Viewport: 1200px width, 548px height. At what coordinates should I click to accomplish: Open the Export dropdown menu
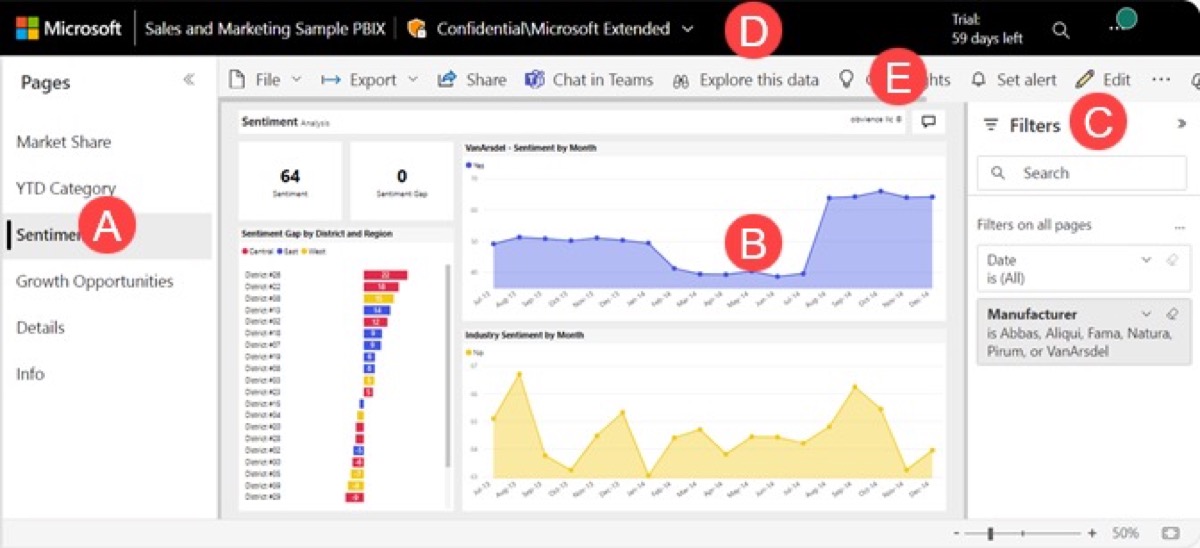point(370,80)
